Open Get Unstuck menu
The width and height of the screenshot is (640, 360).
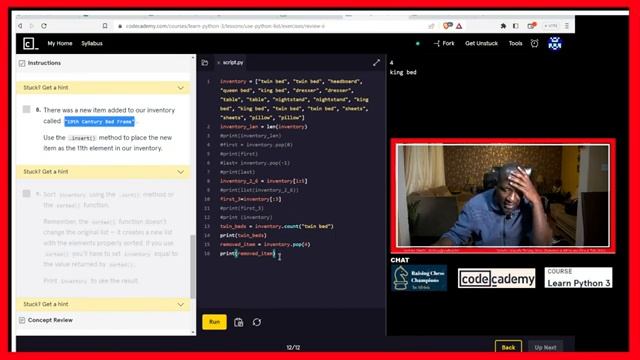point(481,43)
